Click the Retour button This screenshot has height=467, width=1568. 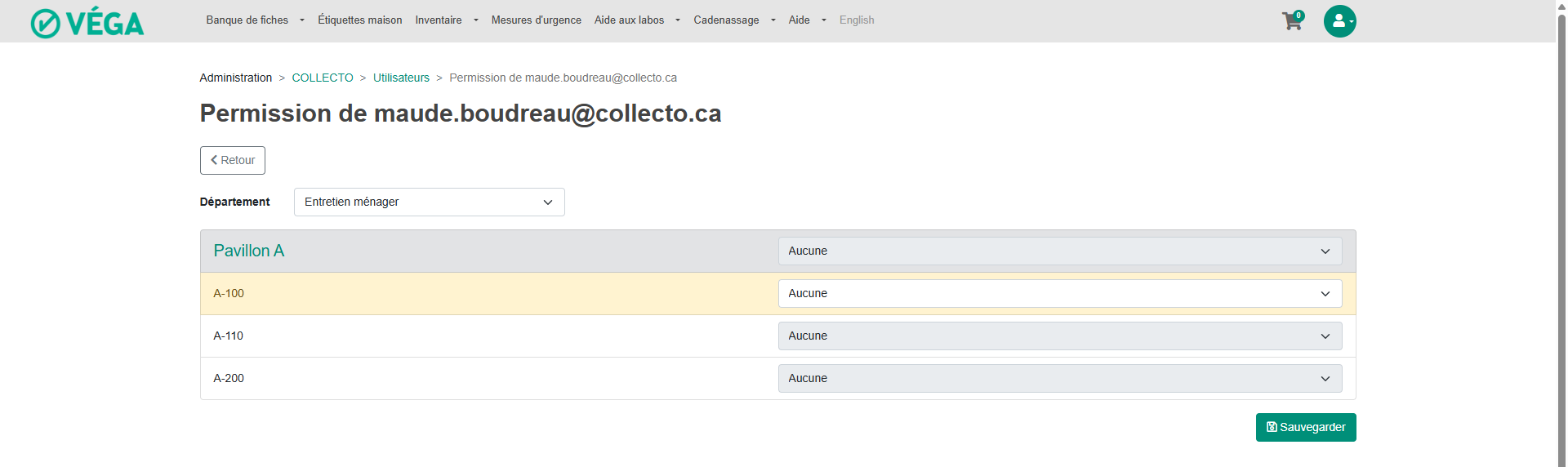[x=233, y=160]
